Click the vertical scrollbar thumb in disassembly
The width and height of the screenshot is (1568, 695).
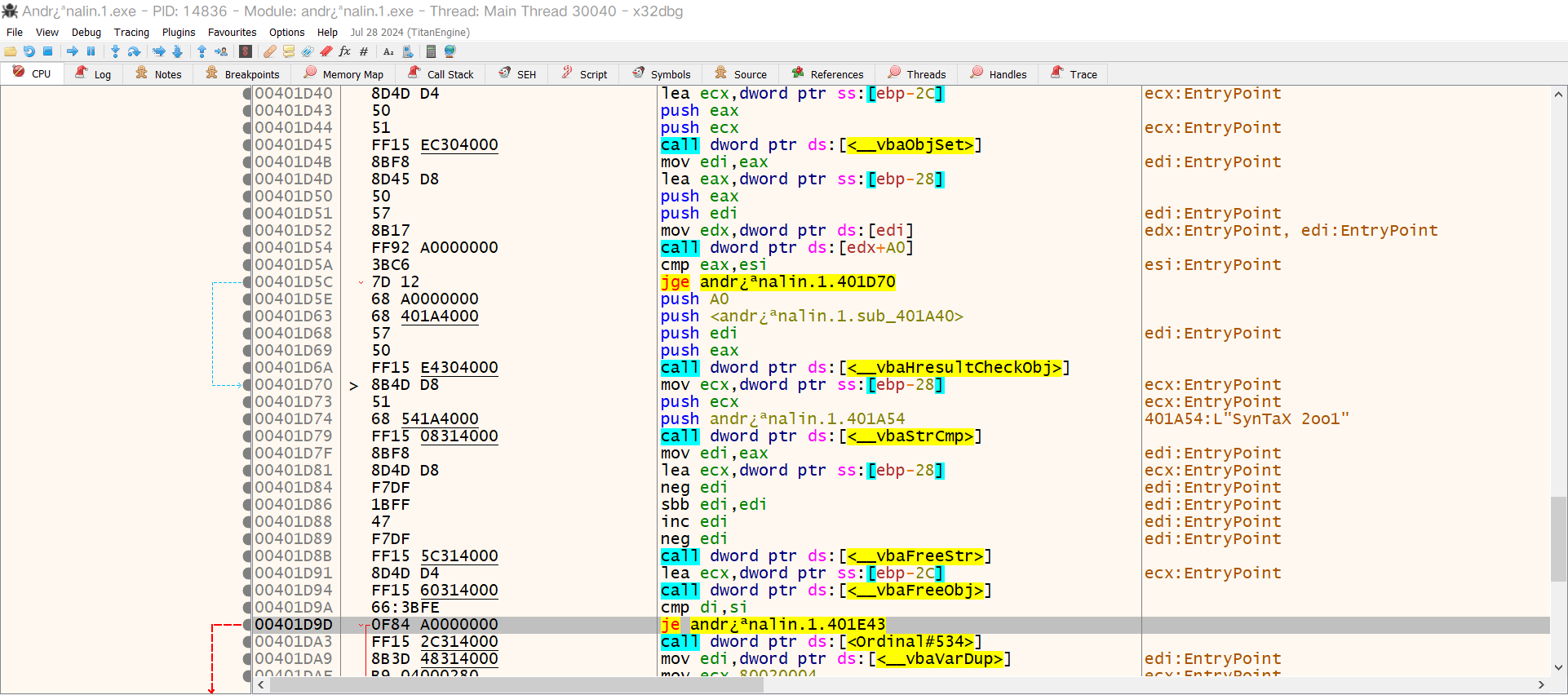click(1558, 538)
